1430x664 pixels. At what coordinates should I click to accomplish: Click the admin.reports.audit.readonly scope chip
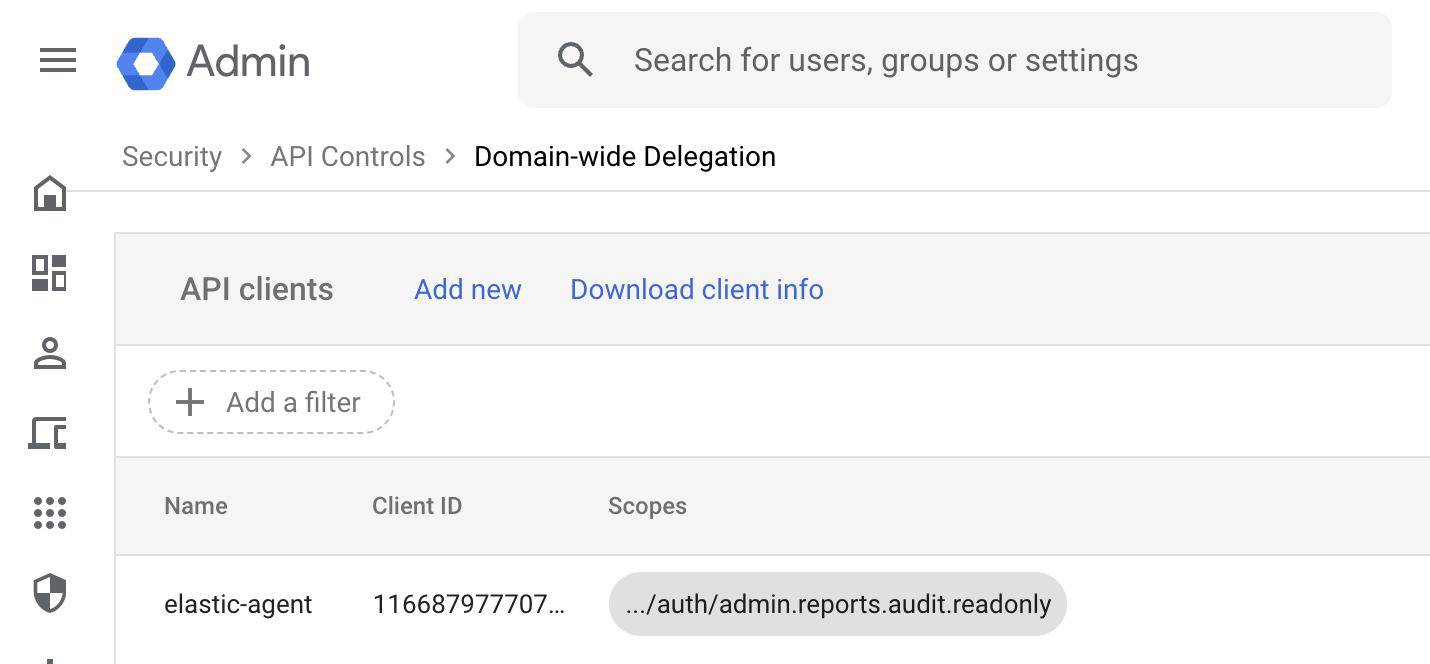coord(837,604)
